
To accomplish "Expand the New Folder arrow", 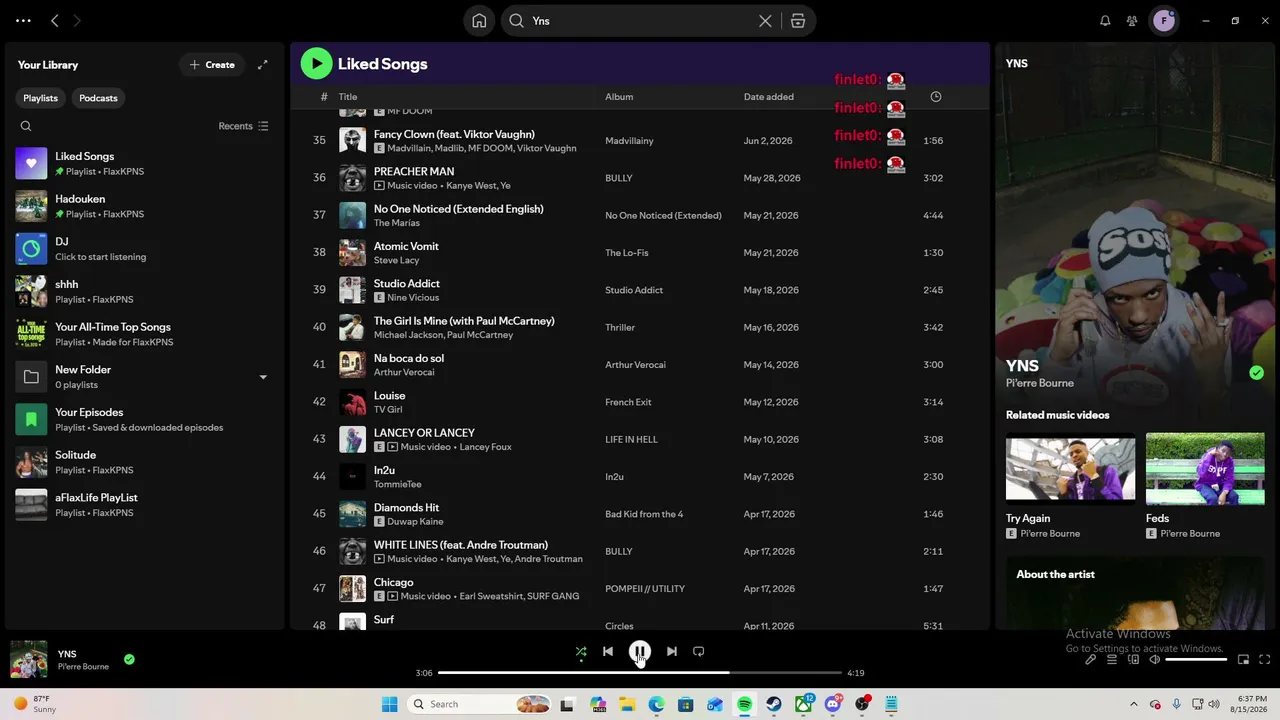I will pos(263,377).
